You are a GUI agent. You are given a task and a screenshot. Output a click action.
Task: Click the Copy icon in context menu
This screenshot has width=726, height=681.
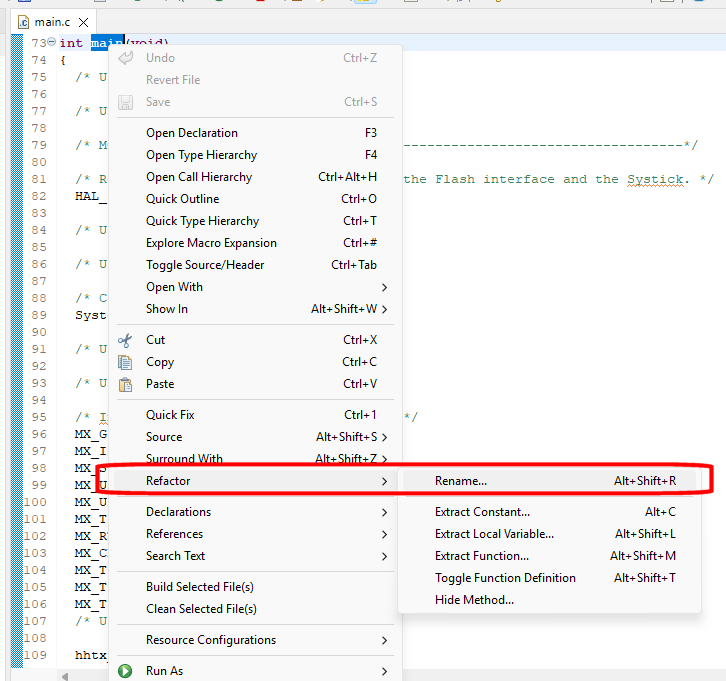(x=126, y=362)
